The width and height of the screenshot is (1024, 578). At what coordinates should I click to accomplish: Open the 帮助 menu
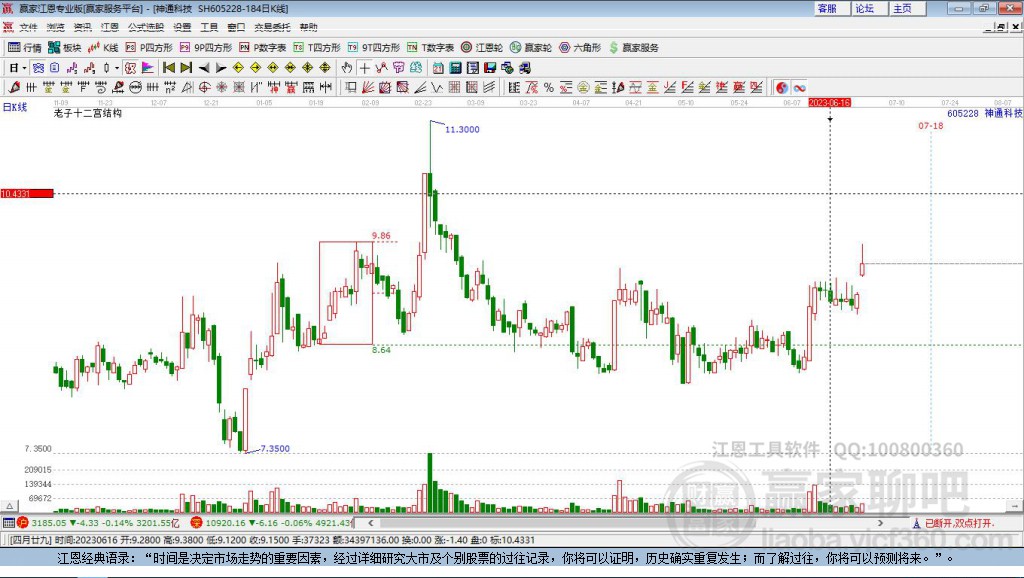[308, 27]
